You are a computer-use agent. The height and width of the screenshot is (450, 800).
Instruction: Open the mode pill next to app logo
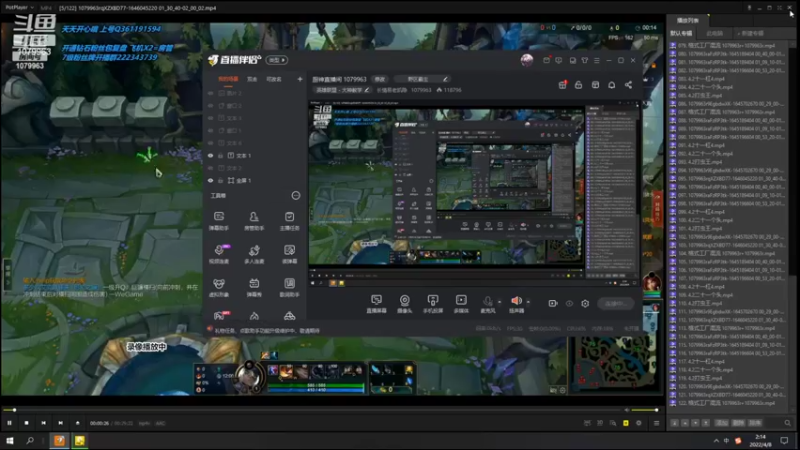[x=277, y=60]
